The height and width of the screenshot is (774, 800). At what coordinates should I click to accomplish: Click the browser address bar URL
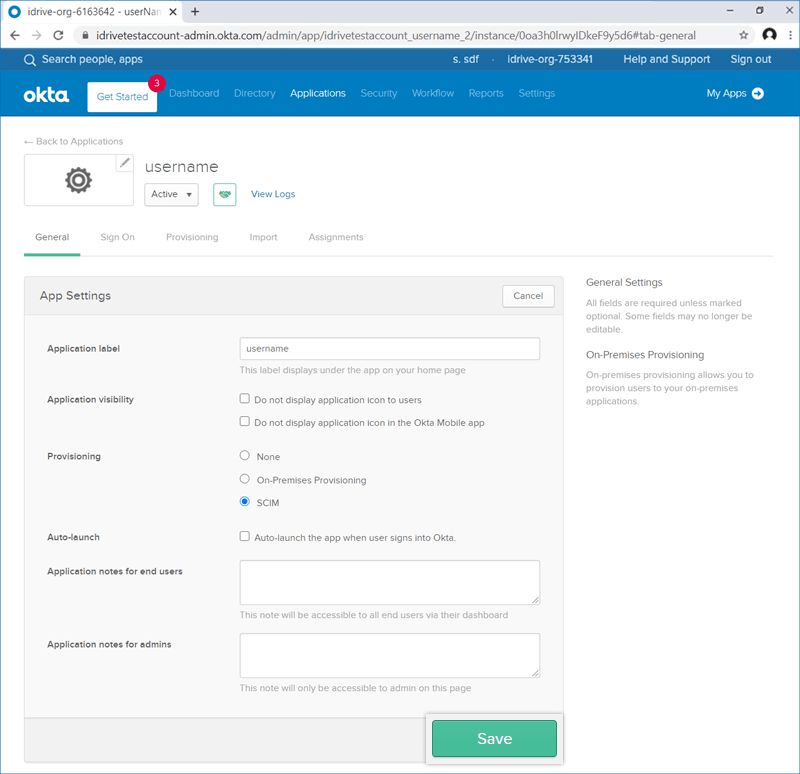click(395, 35)
